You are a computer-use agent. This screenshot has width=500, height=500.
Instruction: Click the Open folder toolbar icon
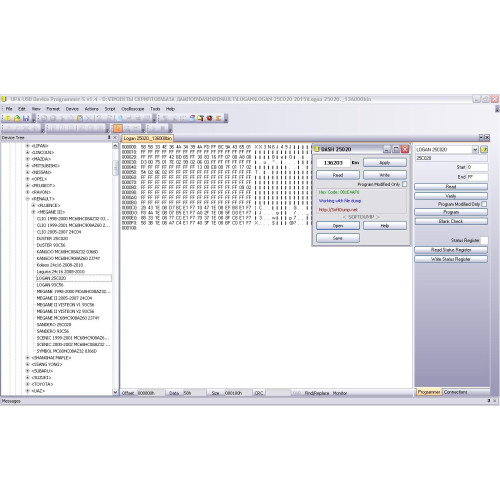17,118
